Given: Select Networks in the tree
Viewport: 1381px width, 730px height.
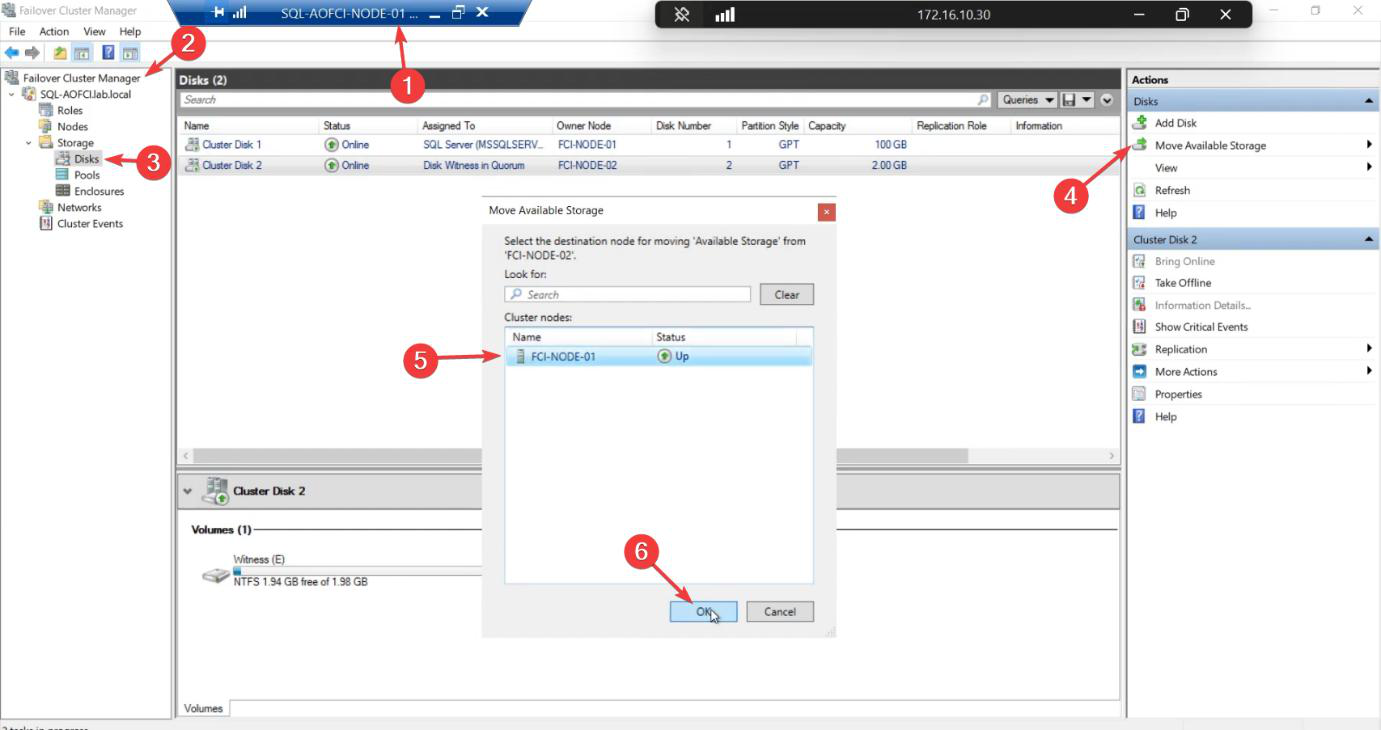Looking at the screenshot, I should [79, 207].
